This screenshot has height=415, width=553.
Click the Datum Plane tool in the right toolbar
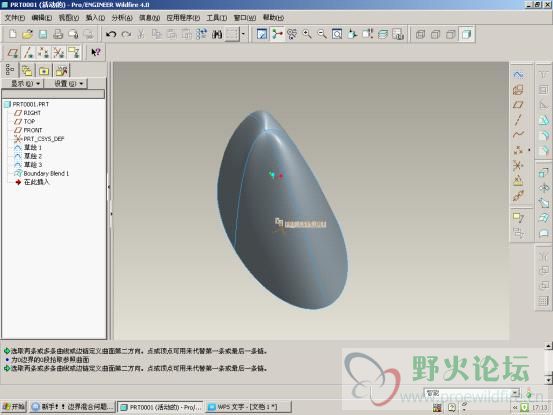coord(518,105)
